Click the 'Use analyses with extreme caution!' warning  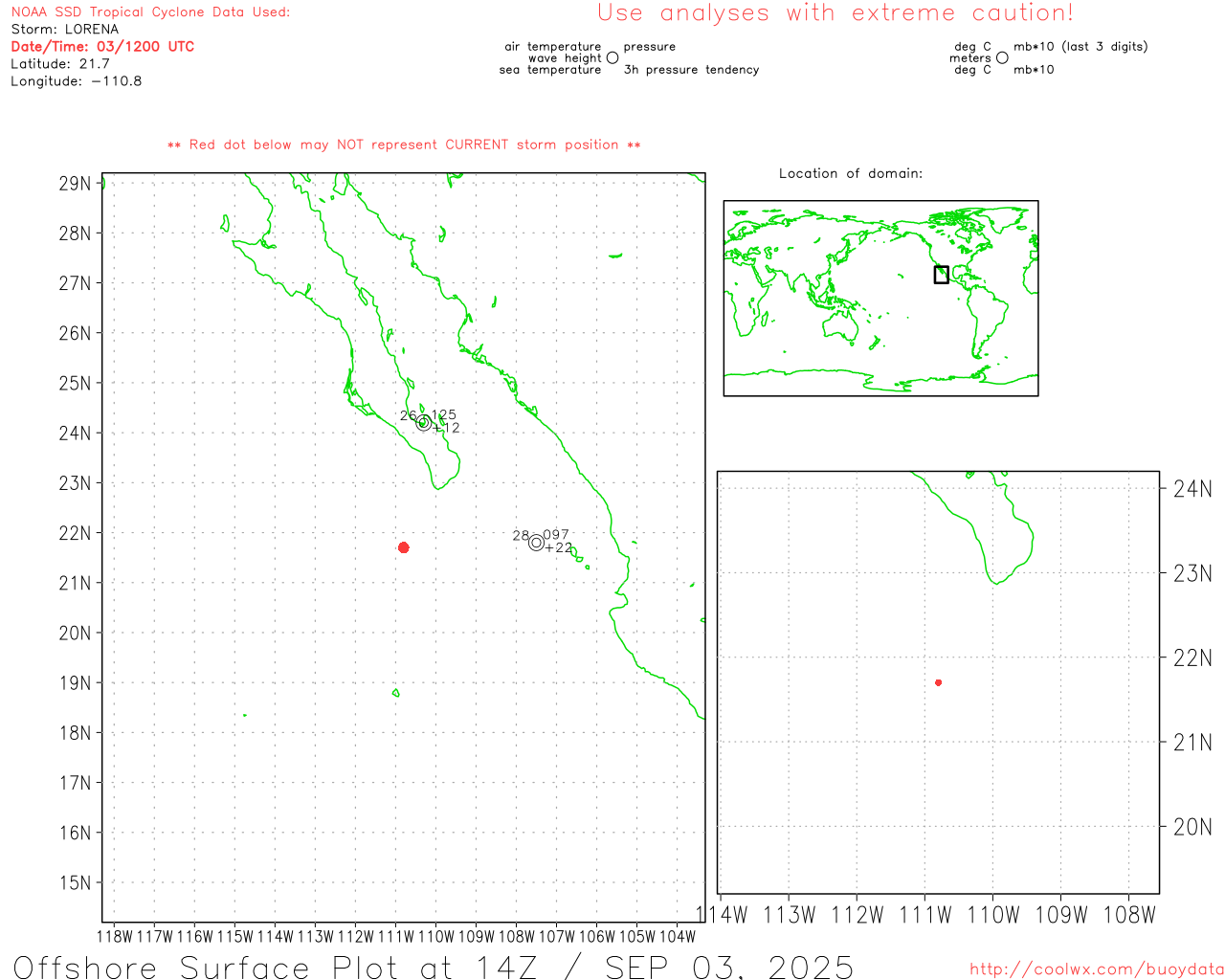click(x=835, y=13)
